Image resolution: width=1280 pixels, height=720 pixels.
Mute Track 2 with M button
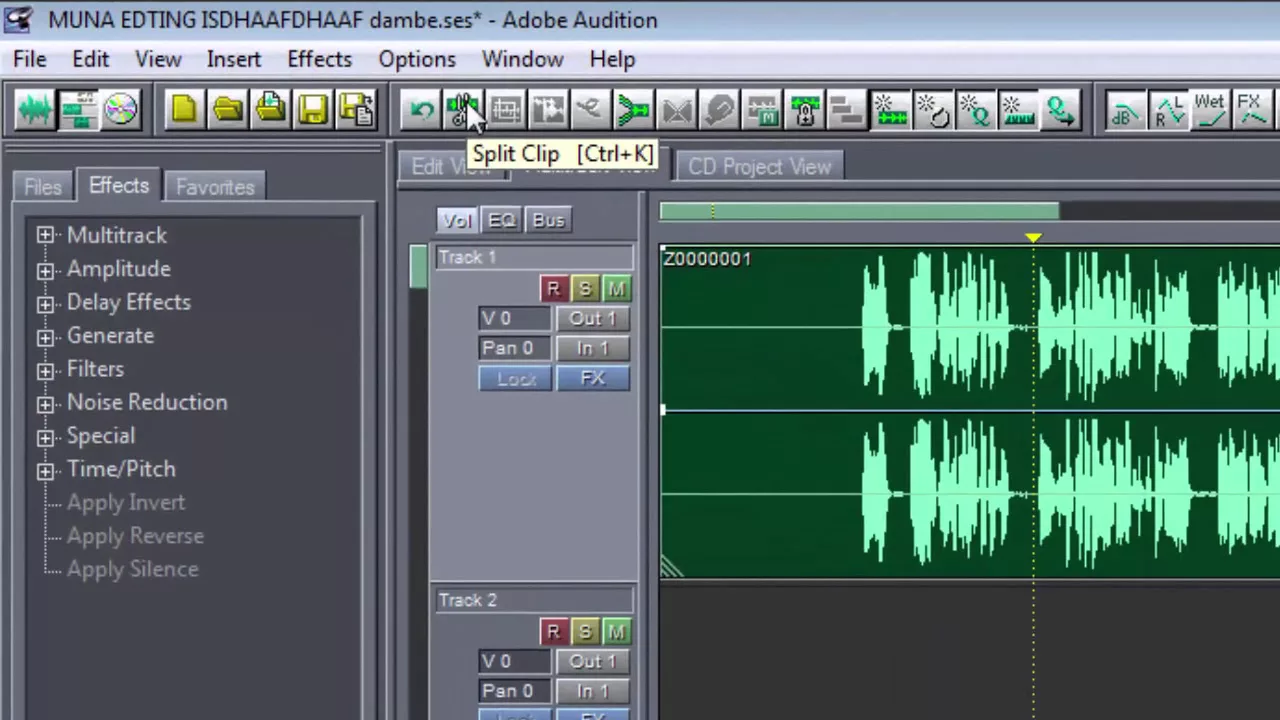[617, 632]
